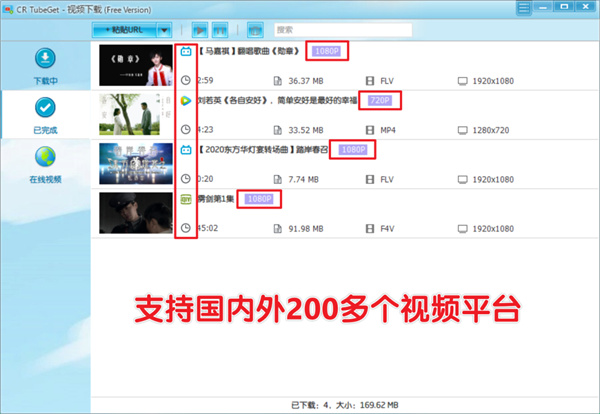
Task: Pause downloads with the pause toolbar button
Action: (x=220, y=30)
